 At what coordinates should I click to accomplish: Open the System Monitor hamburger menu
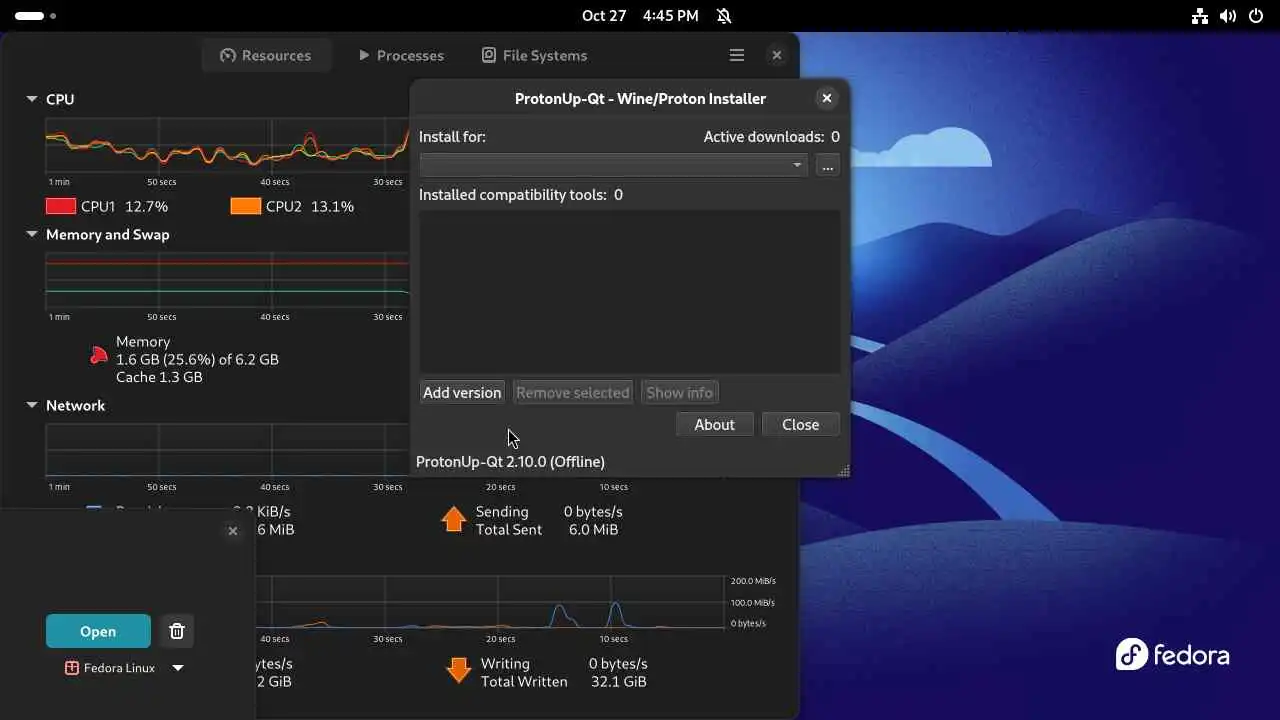737,56
